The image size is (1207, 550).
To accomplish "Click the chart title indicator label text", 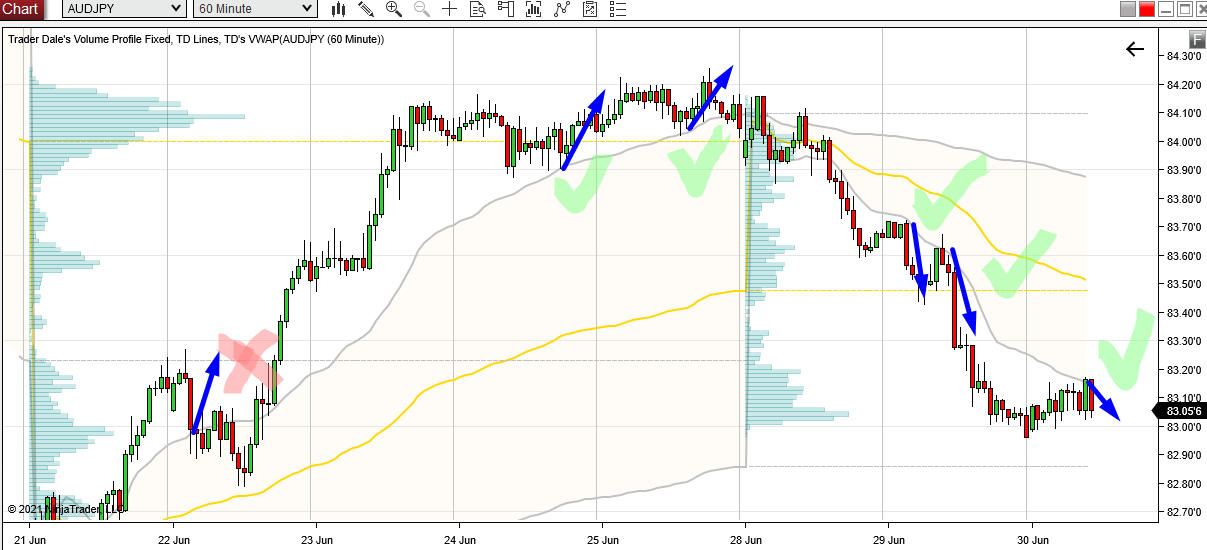I will (196, 39).
